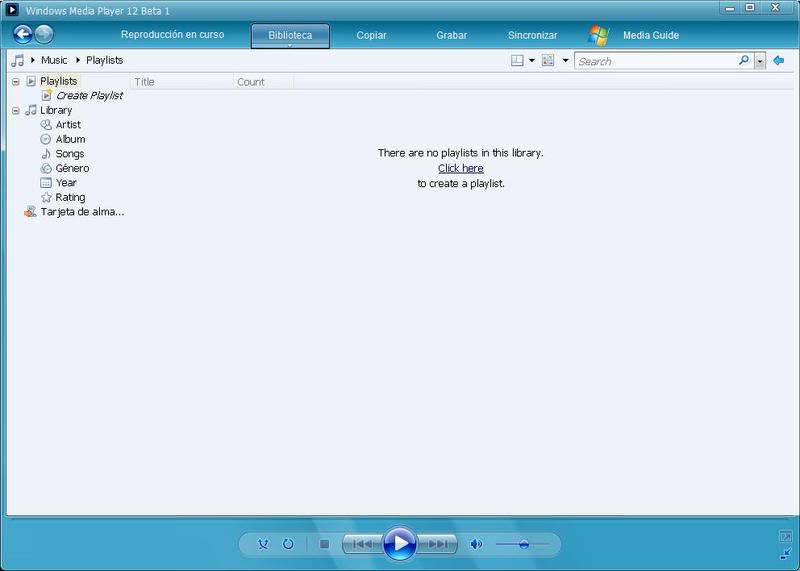Click in the Search input field
The image size is (800, 571).
coord(656,61)
